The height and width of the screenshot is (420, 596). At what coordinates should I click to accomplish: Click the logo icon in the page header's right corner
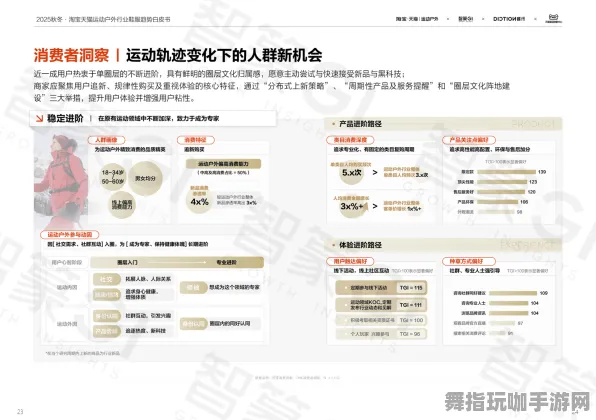pyautogui.click(x=554, y=18)
